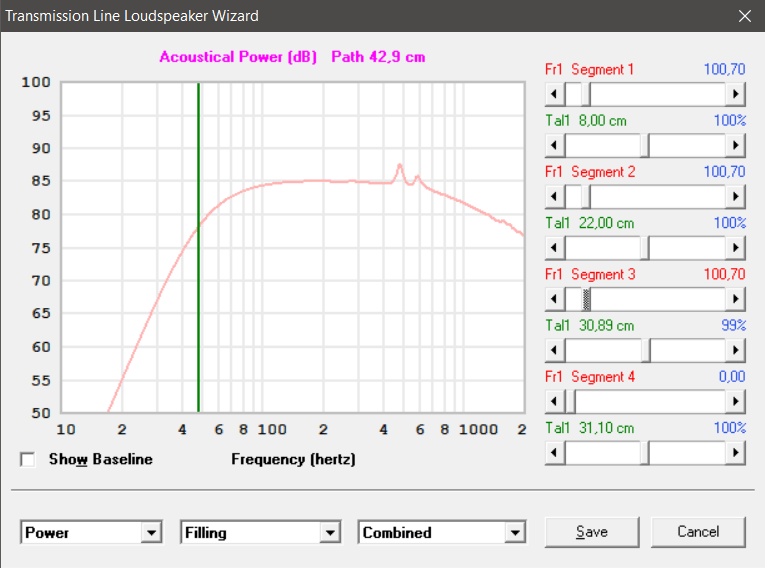
Task: Click the Tal1 31,10 cm label
Action: click(x=589, y=428)
